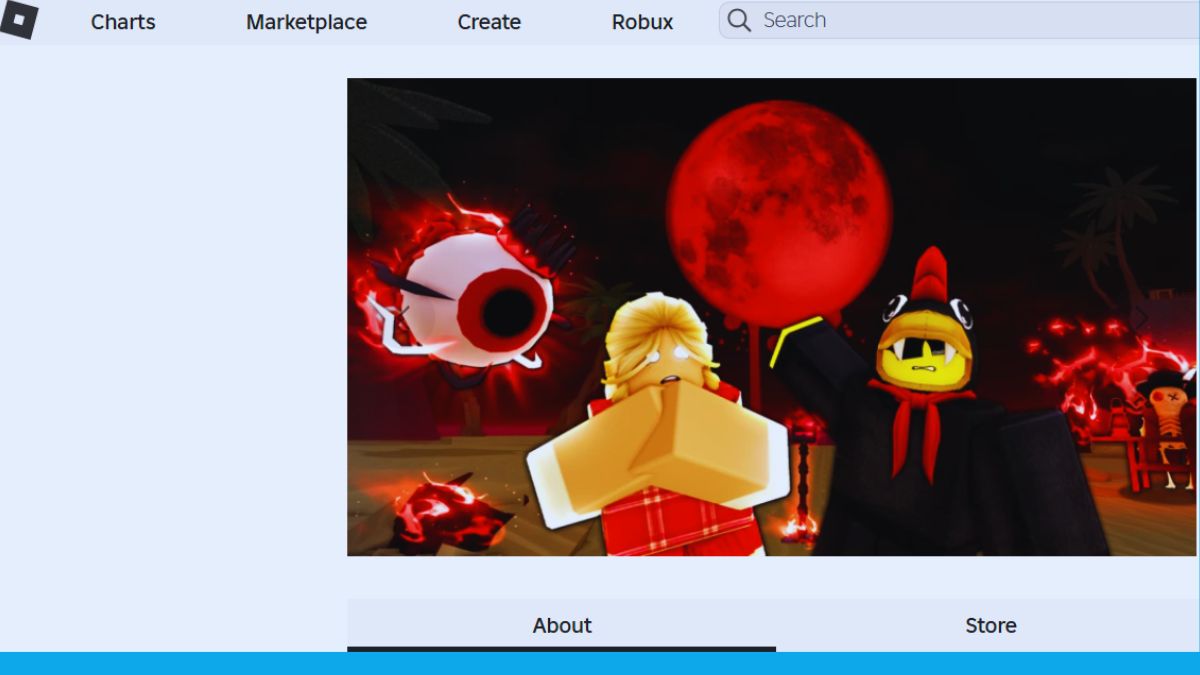Advance carousel with the right chevron arrow
The image size is (1200, 675).
[1141, 318]
